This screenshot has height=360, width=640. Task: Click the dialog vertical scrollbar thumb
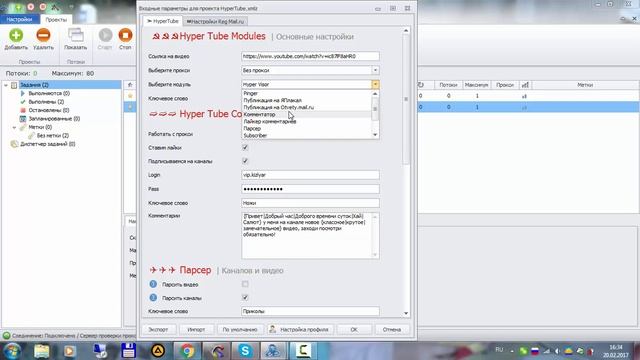406,98
